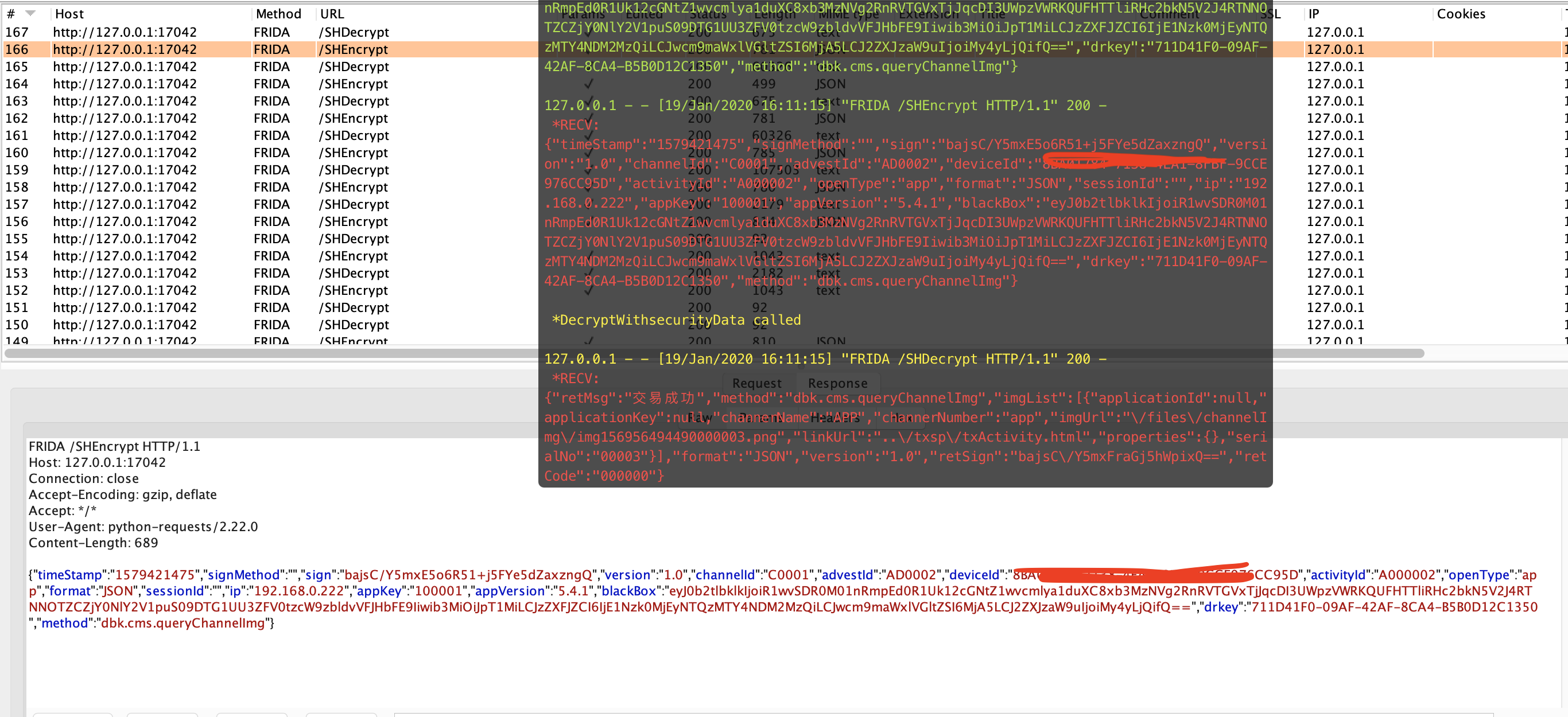
Task: Click the Cookies column header
Action: coord(1461,13)
